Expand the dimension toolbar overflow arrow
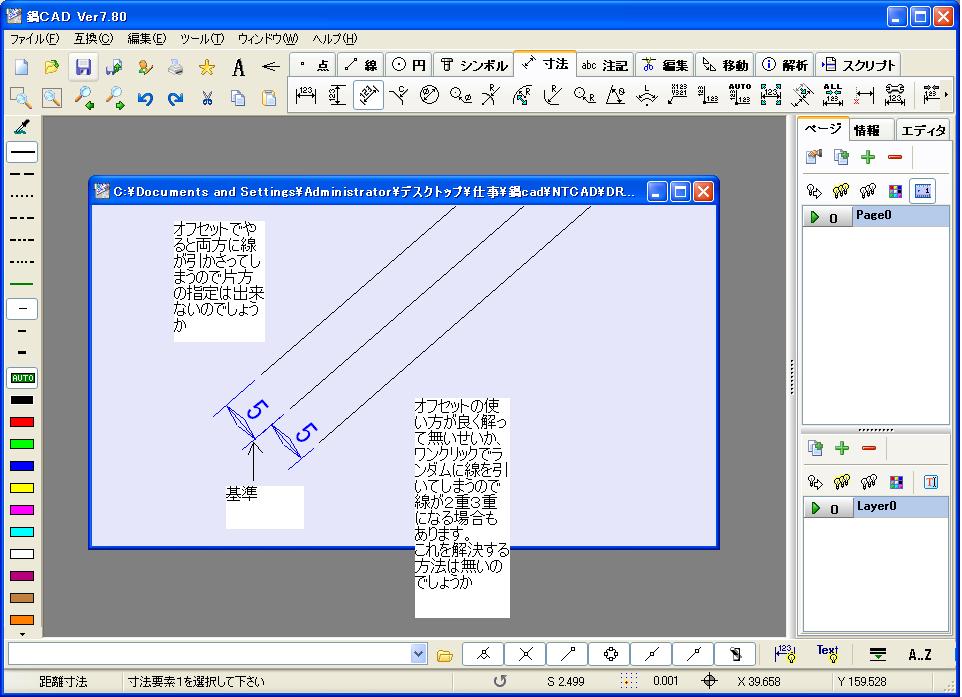 [947, 94]
